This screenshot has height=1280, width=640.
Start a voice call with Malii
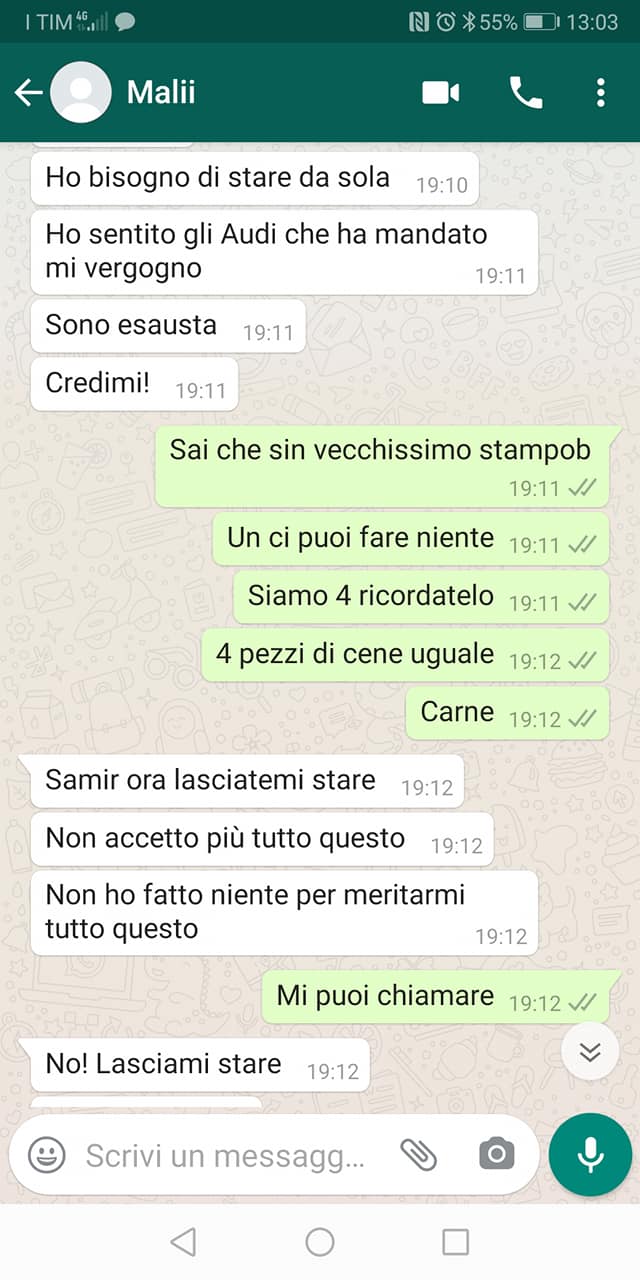(526, 93)
